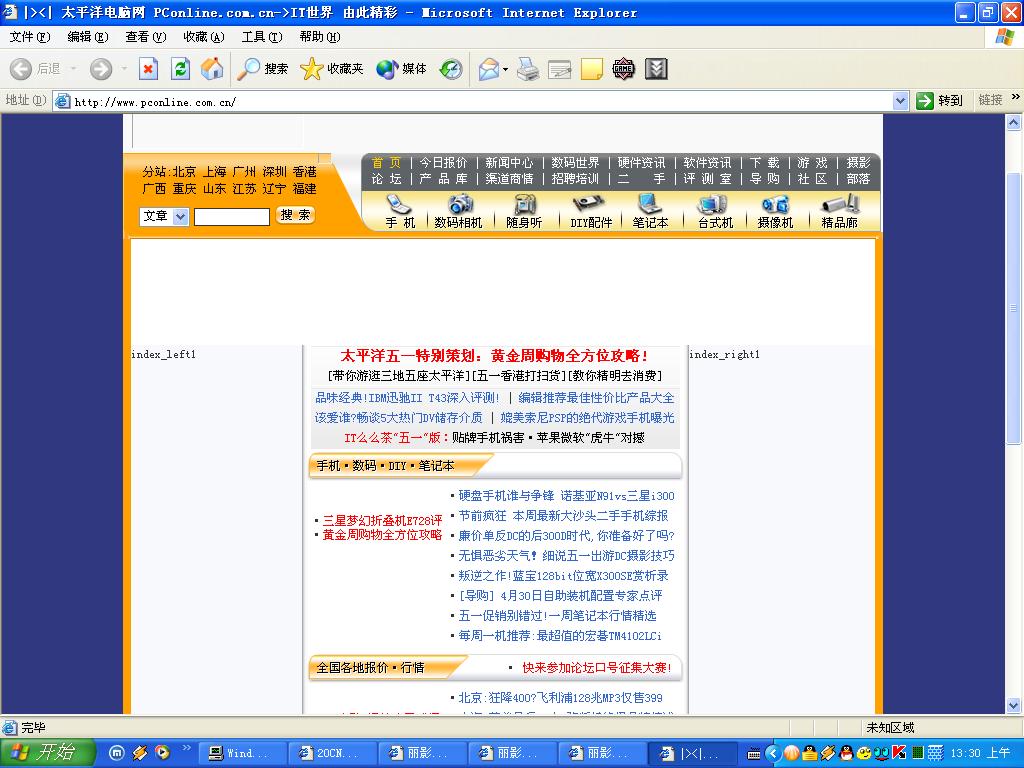Click the Go (转到) green arrow button
The height and width of the screenshot is (768, 1024).
[x=940, y=101]
